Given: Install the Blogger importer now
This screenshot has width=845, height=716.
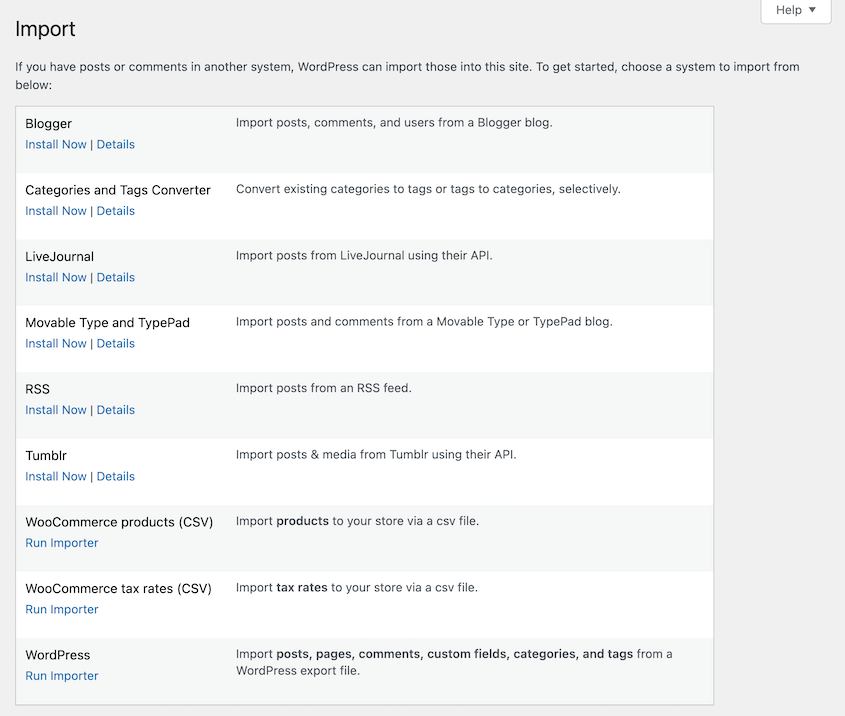Looking at the screenshot, I should coord(56,144).
